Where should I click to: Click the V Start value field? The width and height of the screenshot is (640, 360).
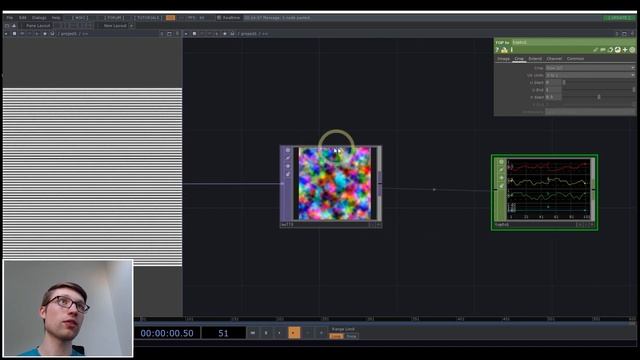(x=553, y=97)
